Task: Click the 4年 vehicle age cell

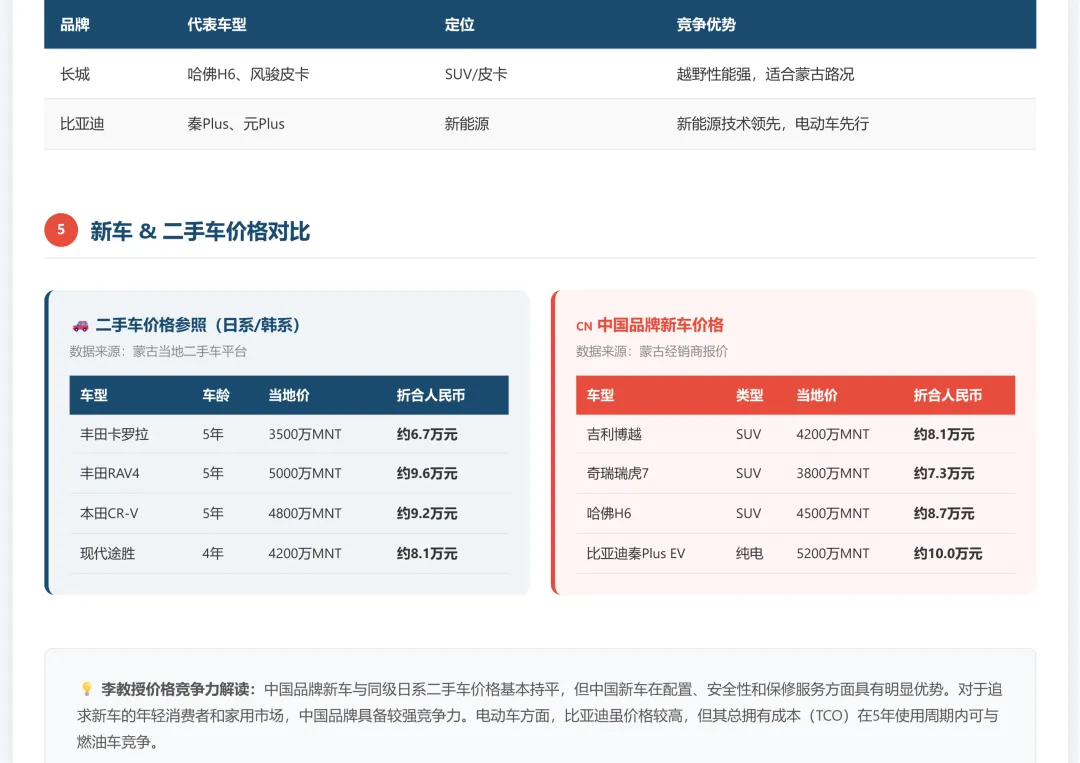Action: 213,554
